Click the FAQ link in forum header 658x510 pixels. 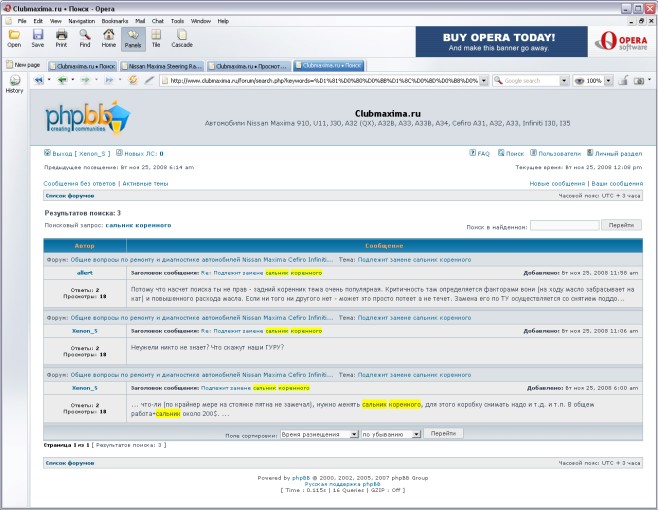tap(480, 154)
